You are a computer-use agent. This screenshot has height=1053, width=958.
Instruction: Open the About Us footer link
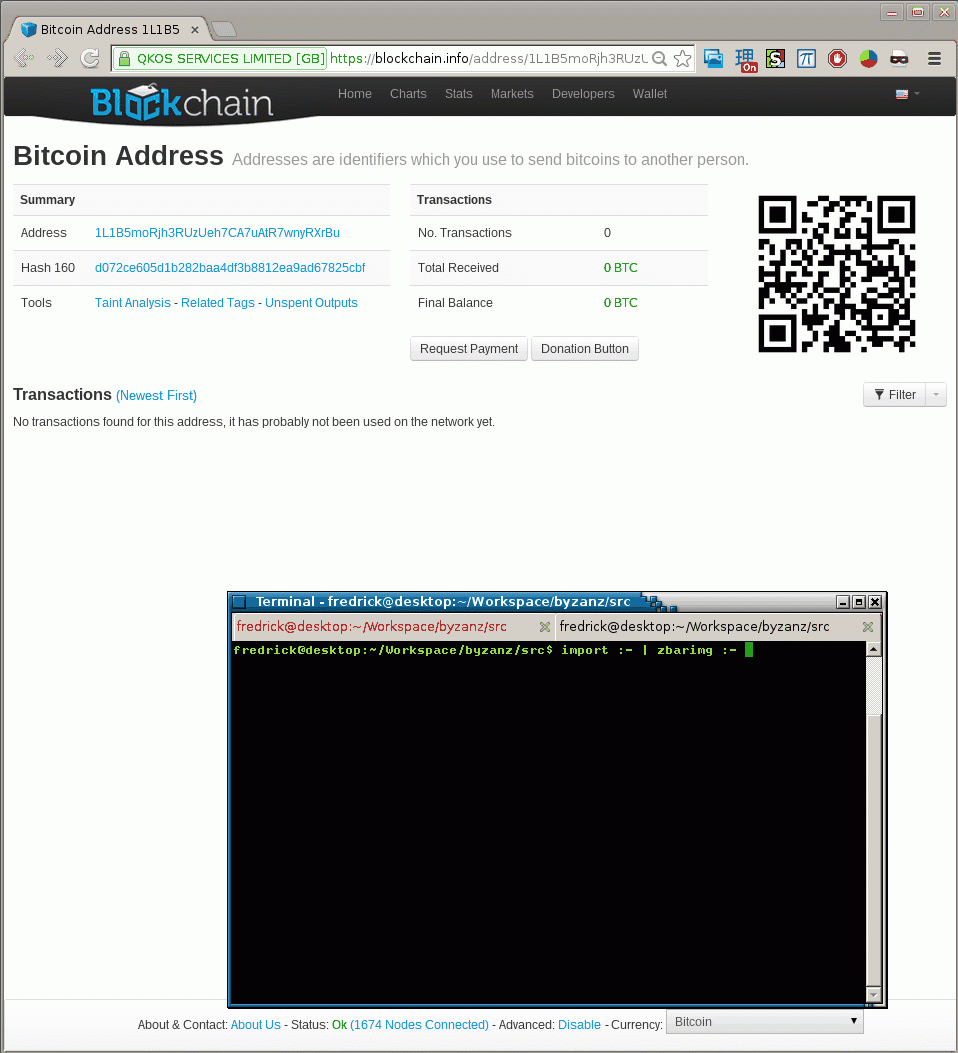(255, 1025)
